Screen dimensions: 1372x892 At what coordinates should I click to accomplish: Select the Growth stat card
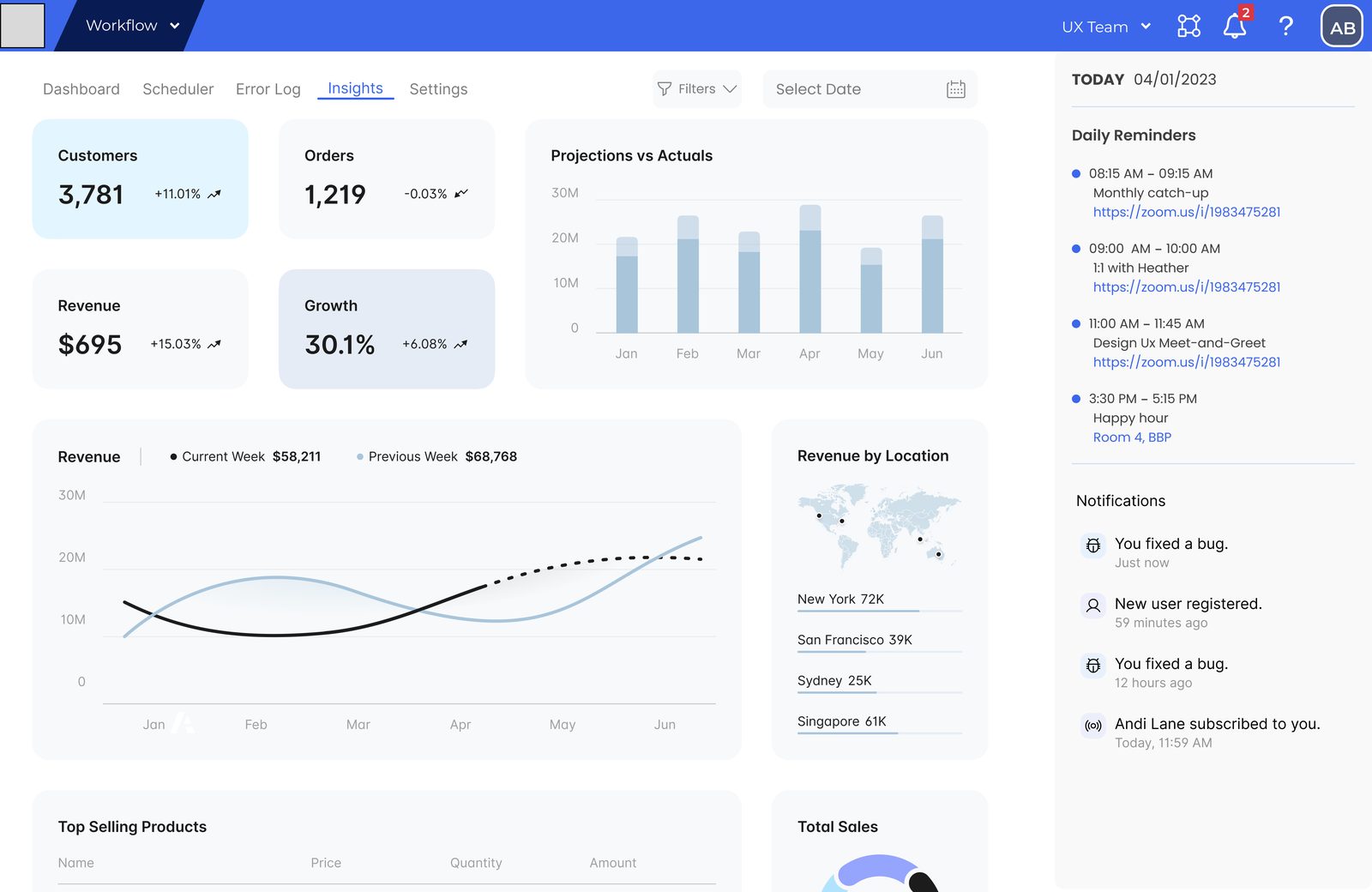[387, 329]
